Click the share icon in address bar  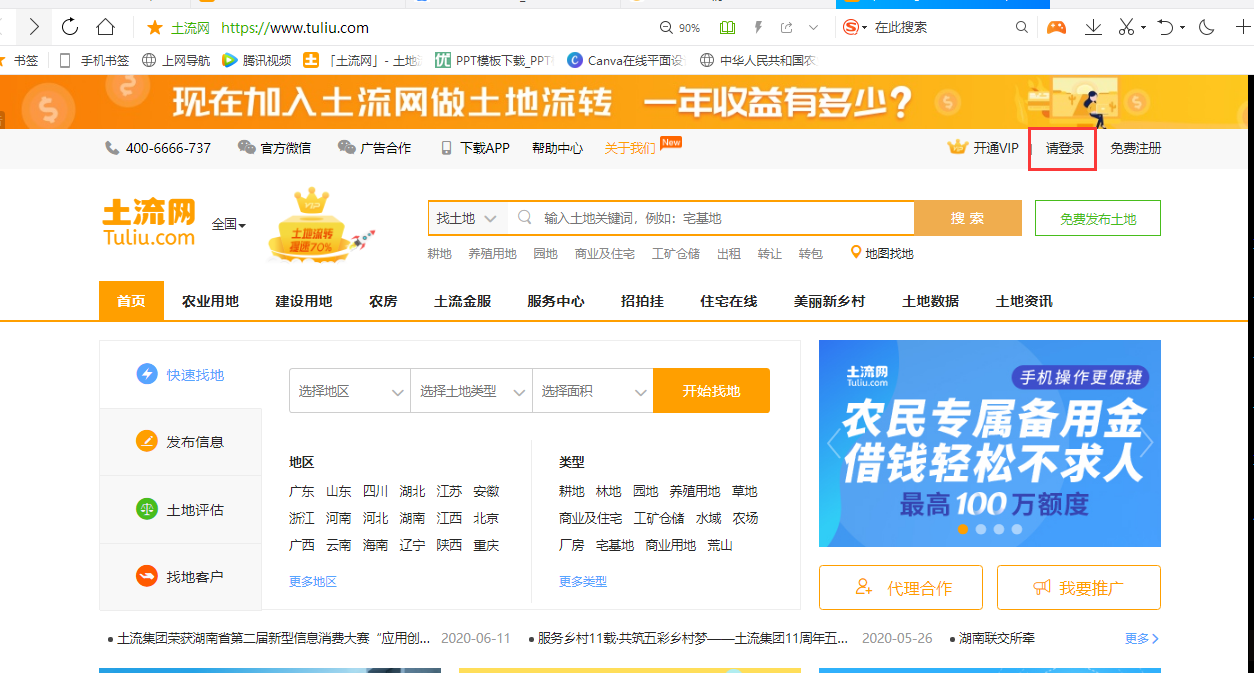coord(787,28)
